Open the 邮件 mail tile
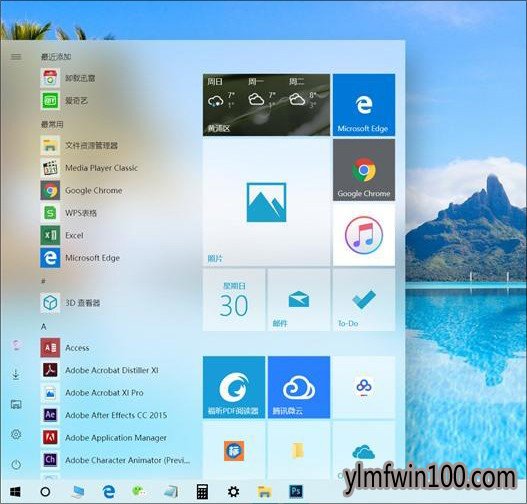This screenshot has height=504, width=527. pyautogui.click(x=299, y=300)
